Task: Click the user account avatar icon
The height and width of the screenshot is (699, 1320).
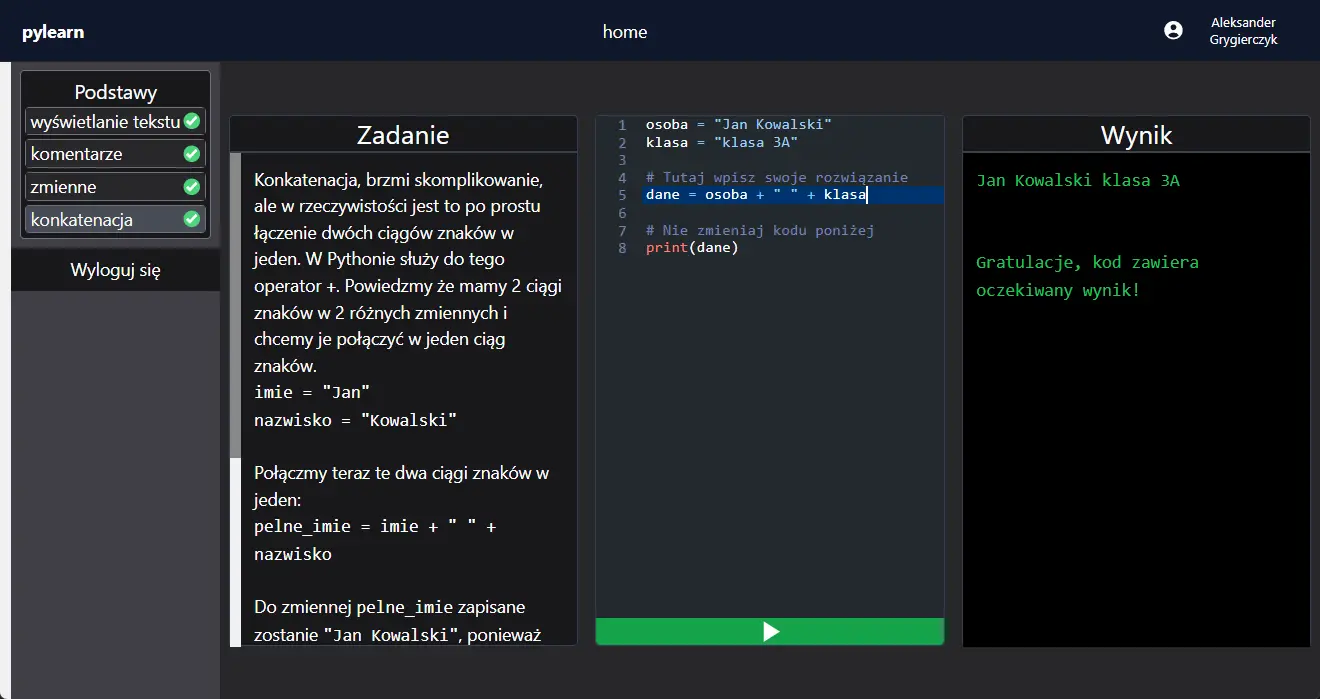Action: coord(1173,31)
